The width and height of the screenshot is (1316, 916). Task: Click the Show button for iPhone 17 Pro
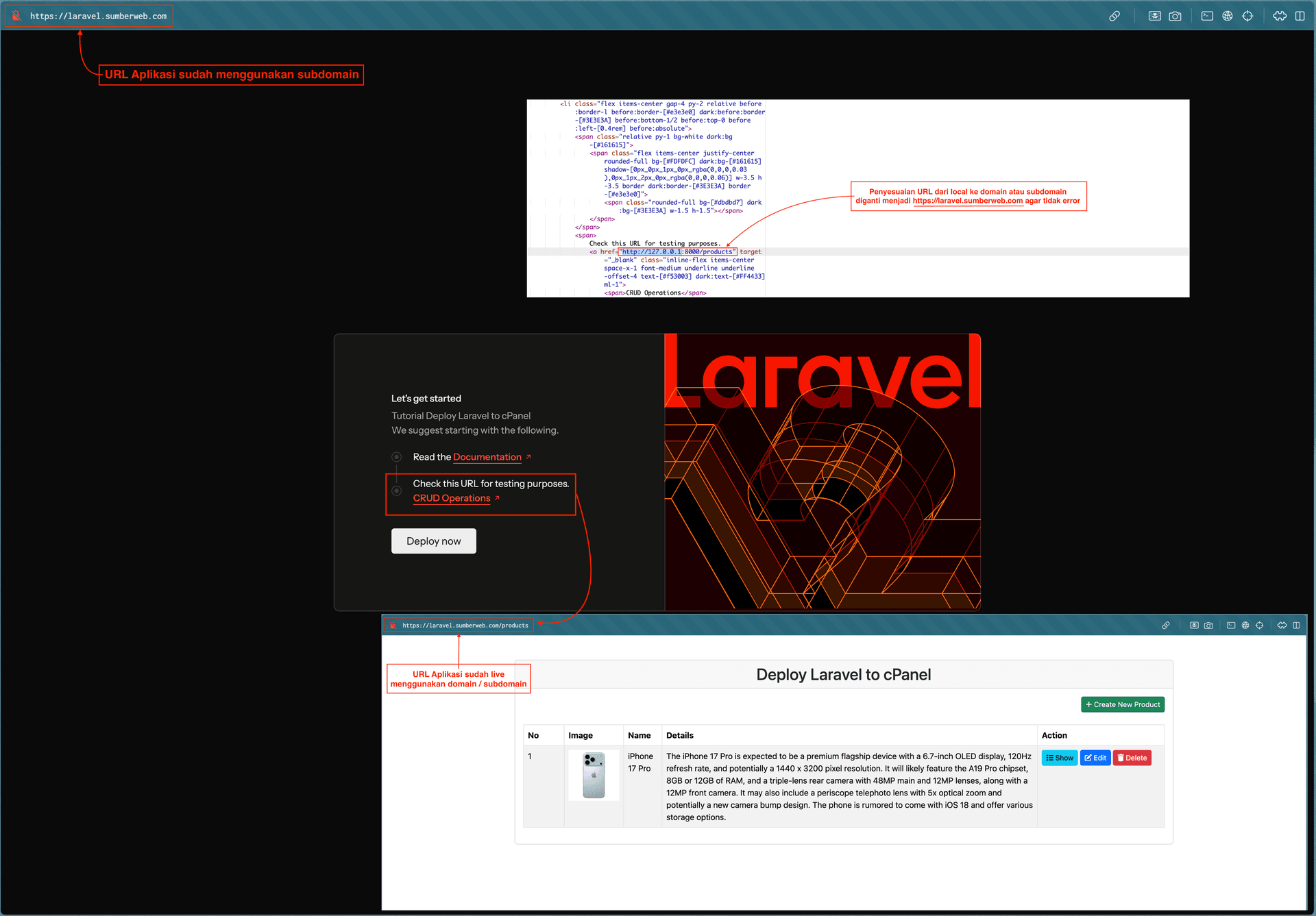tap(1059, 758)
